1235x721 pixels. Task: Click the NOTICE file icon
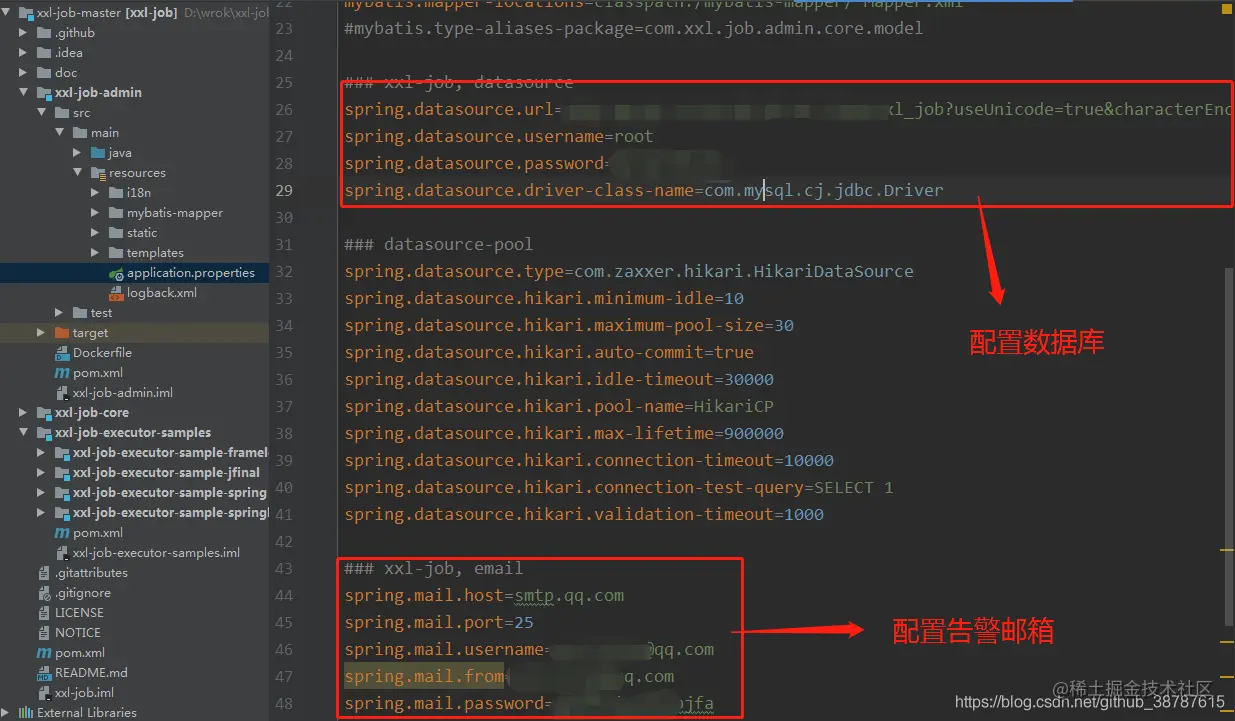coord(44,633)
